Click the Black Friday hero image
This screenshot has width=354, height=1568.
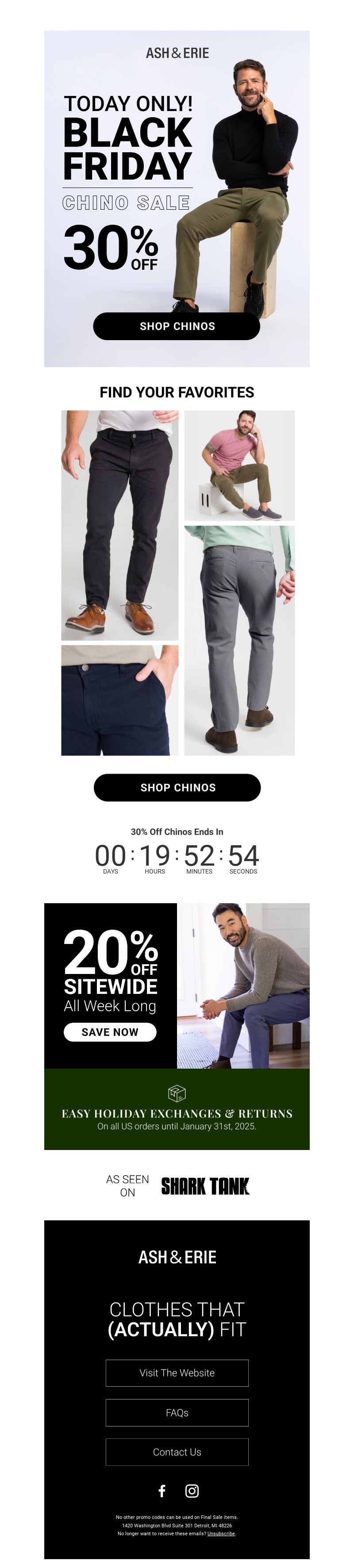click(x=177, y=199)
